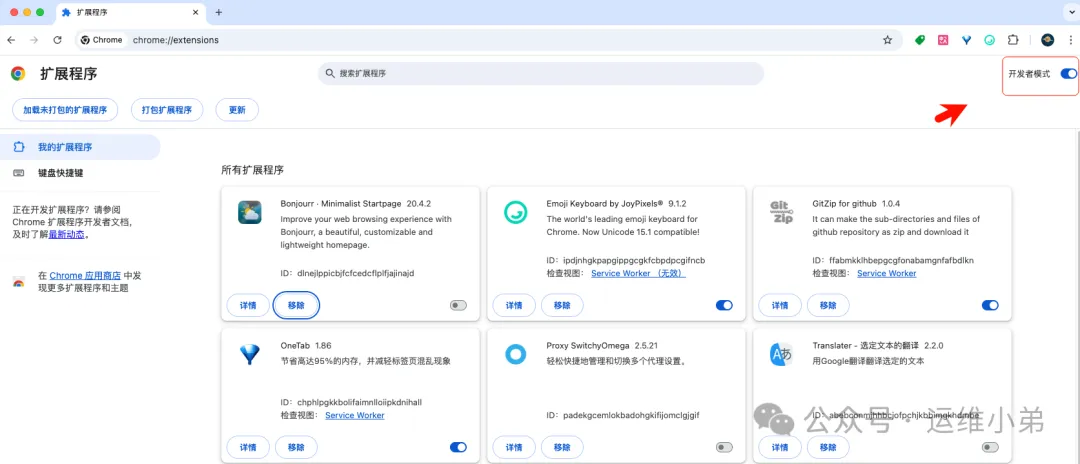
Task: Select 键盘快捷键 in the sidebar
Action: 80,173
